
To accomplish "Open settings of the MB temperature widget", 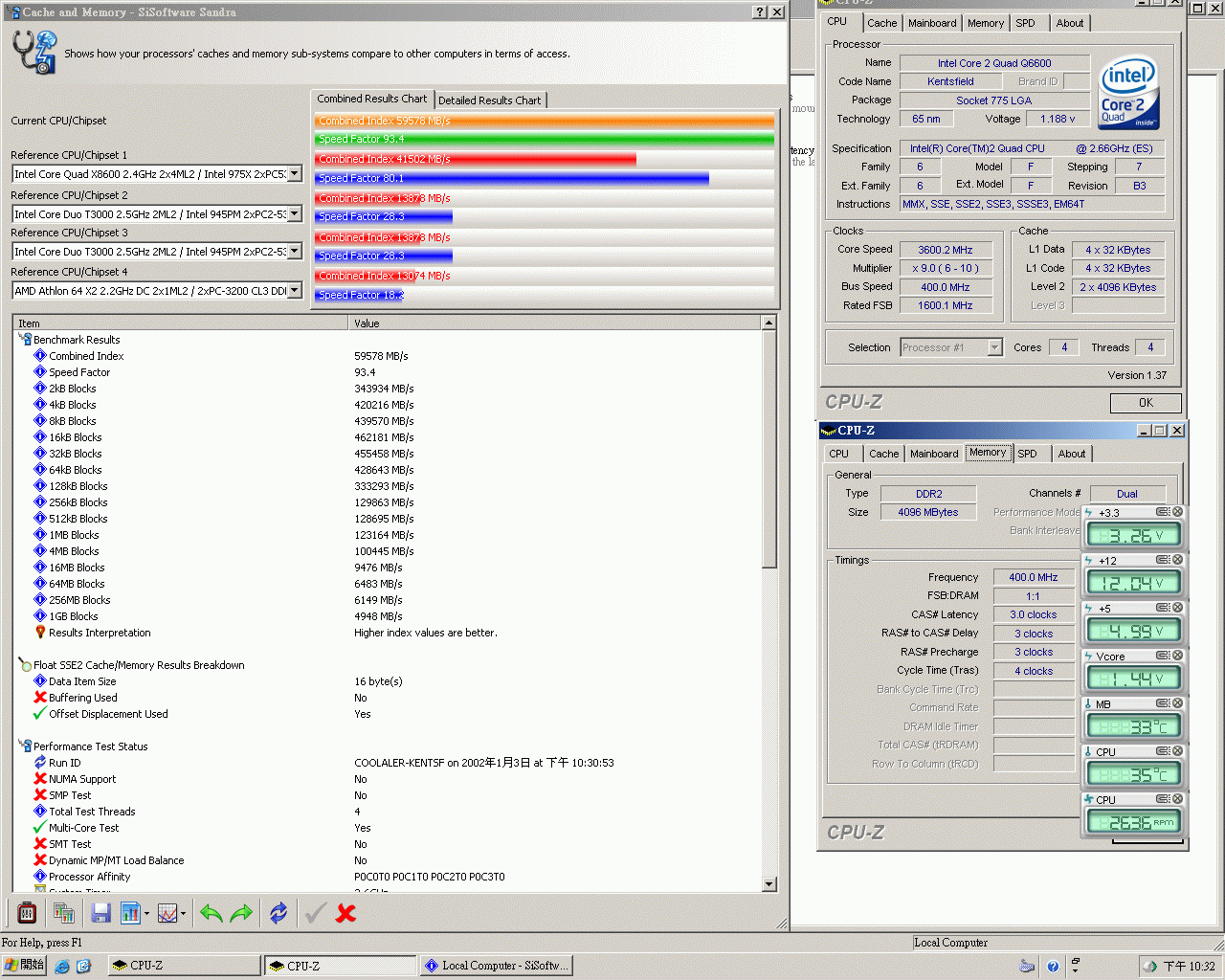I will [1163, 703].
